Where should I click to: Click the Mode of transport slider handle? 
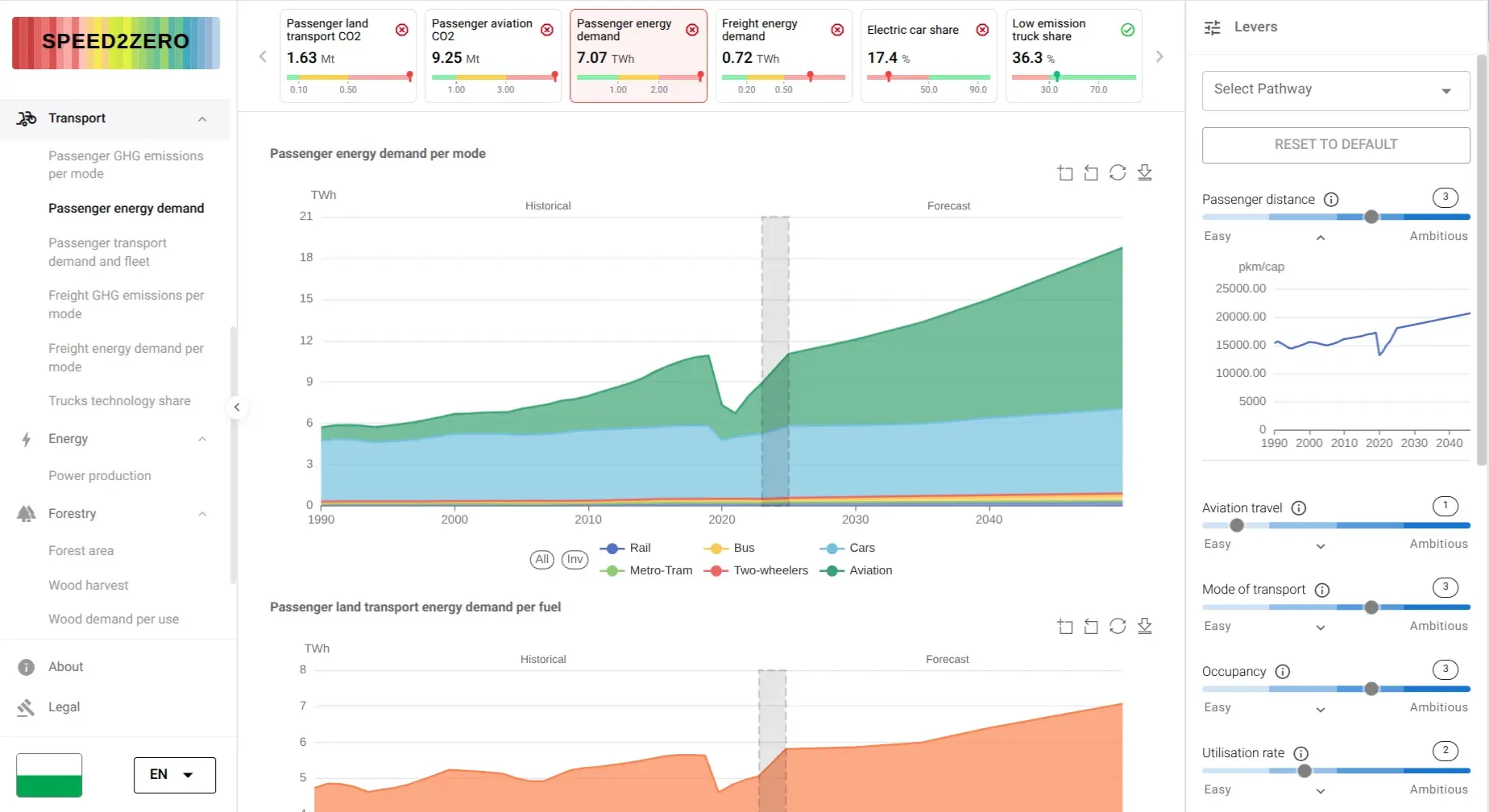pos(1371,607)
